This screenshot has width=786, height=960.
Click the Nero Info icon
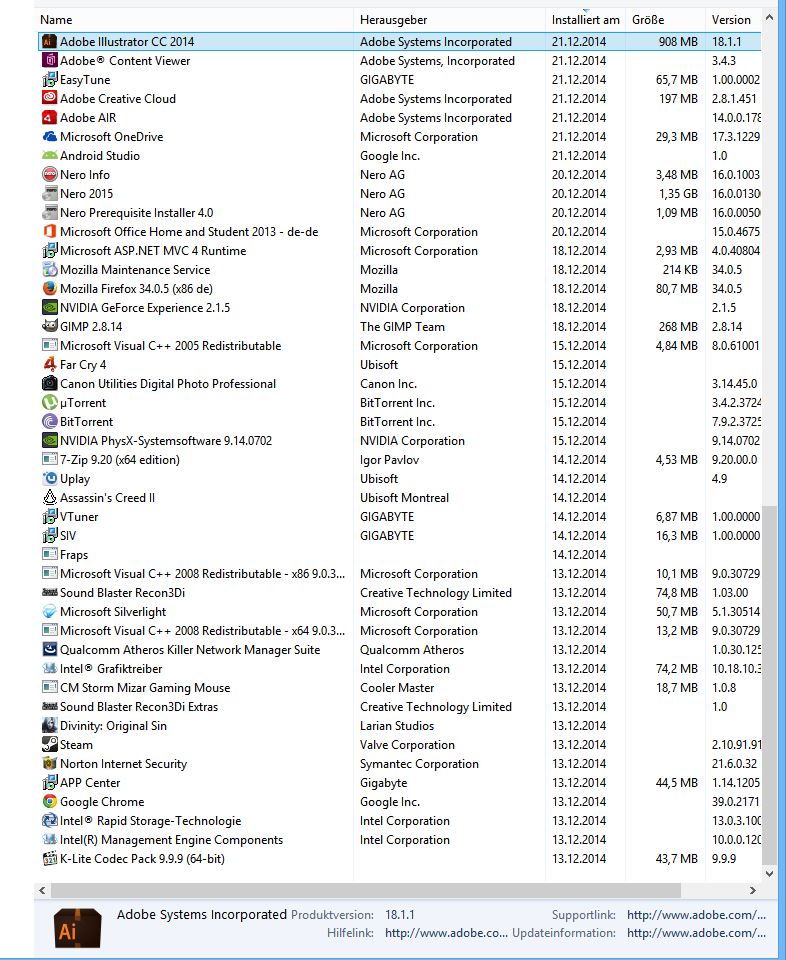click(x=50, y=174)
